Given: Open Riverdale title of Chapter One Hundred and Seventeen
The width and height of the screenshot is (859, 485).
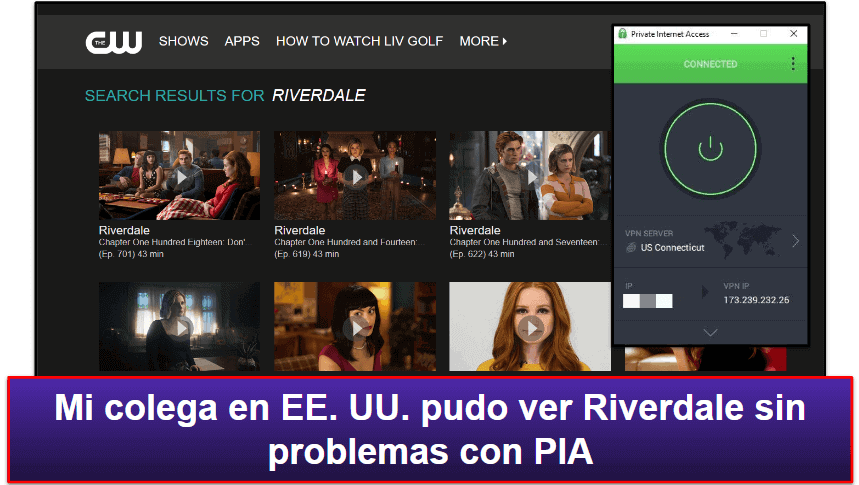Looking at the screenshot, I should pos(475,230).
